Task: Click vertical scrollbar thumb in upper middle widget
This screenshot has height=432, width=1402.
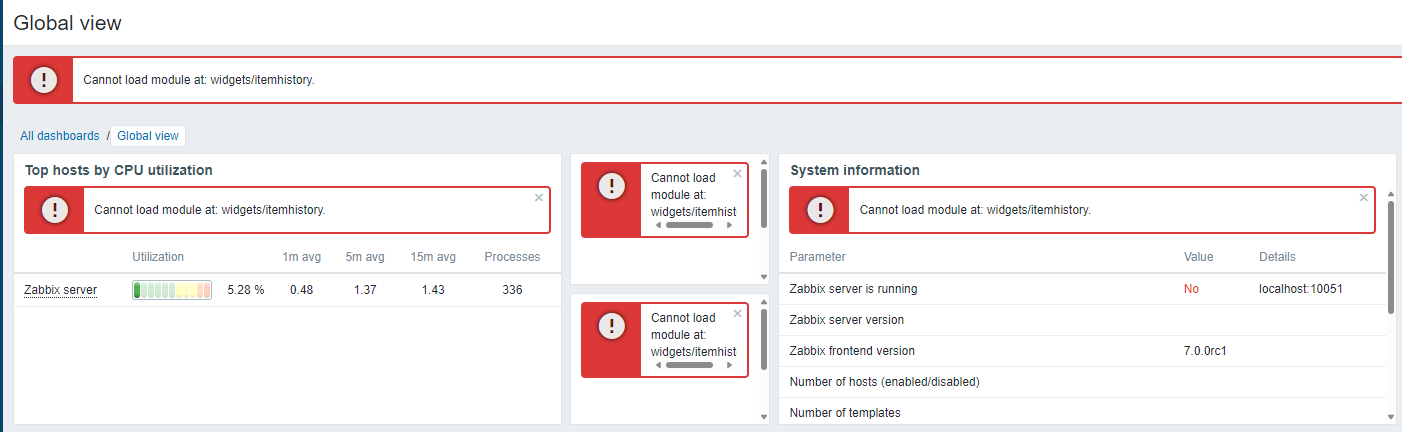Action: pyautogui.click(x=764, y=198)
